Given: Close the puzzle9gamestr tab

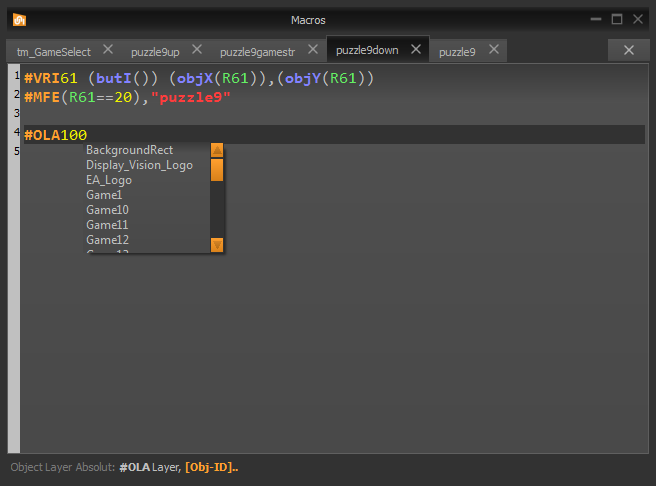Looking at the screenshot, I should click(x=313, y=50).
